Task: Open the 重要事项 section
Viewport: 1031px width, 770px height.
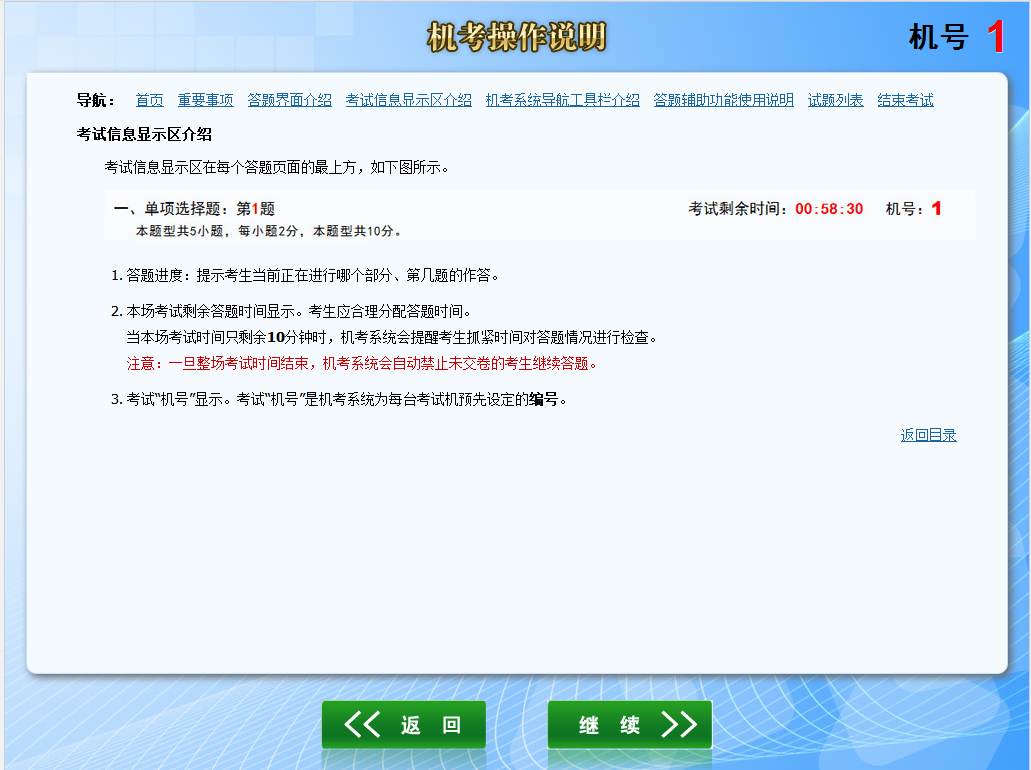Action: click(204, 100)
